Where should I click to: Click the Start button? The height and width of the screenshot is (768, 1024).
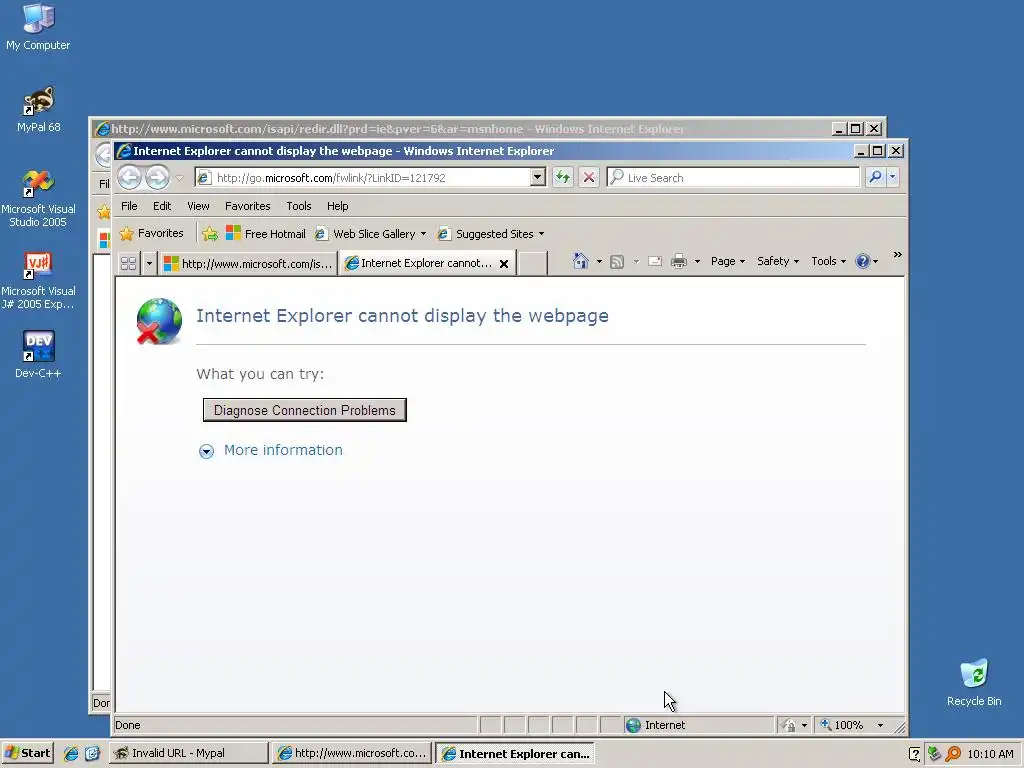[27, 753]
